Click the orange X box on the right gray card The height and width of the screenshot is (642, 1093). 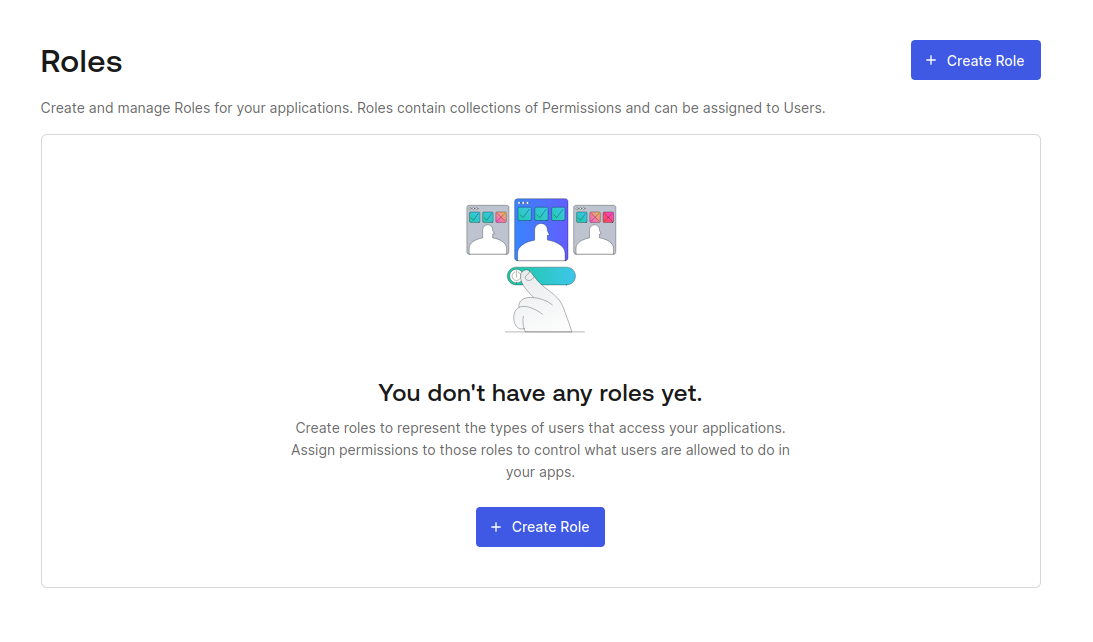coord(595,217)
